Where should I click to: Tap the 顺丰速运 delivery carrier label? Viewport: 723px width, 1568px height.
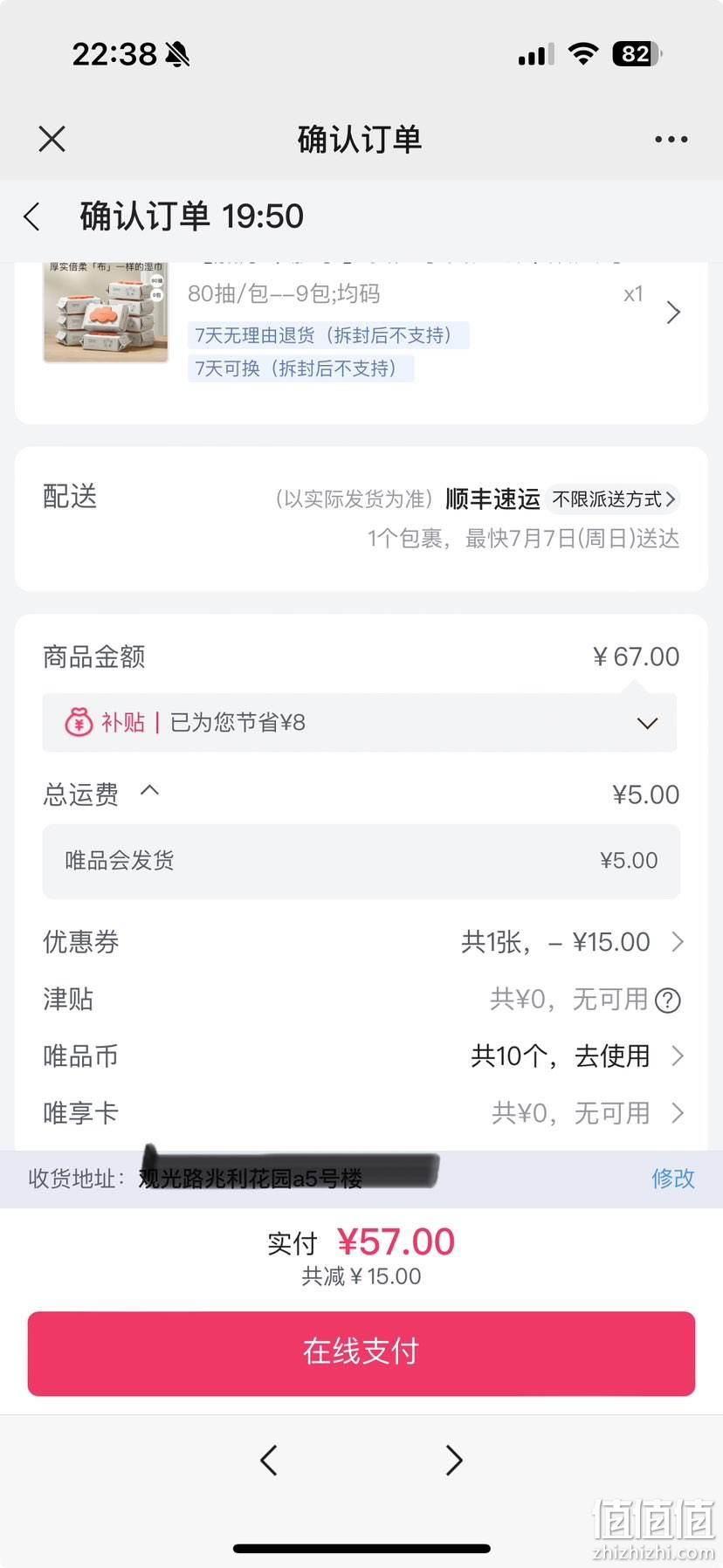492,499
